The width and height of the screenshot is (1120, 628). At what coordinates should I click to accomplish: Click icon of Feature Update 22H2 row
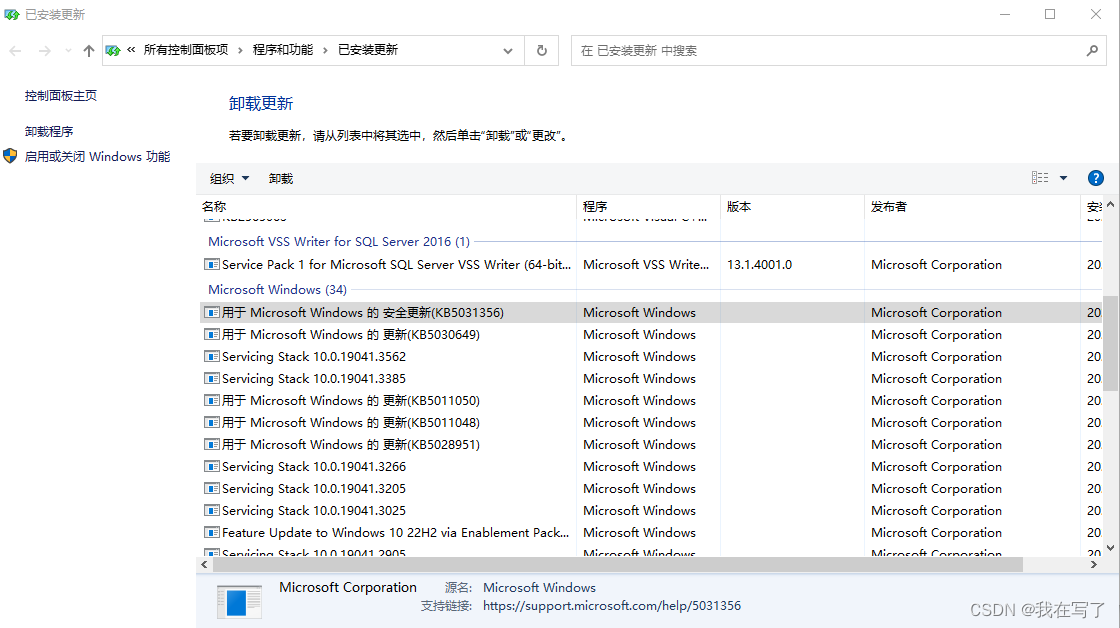tap(211, 533)
